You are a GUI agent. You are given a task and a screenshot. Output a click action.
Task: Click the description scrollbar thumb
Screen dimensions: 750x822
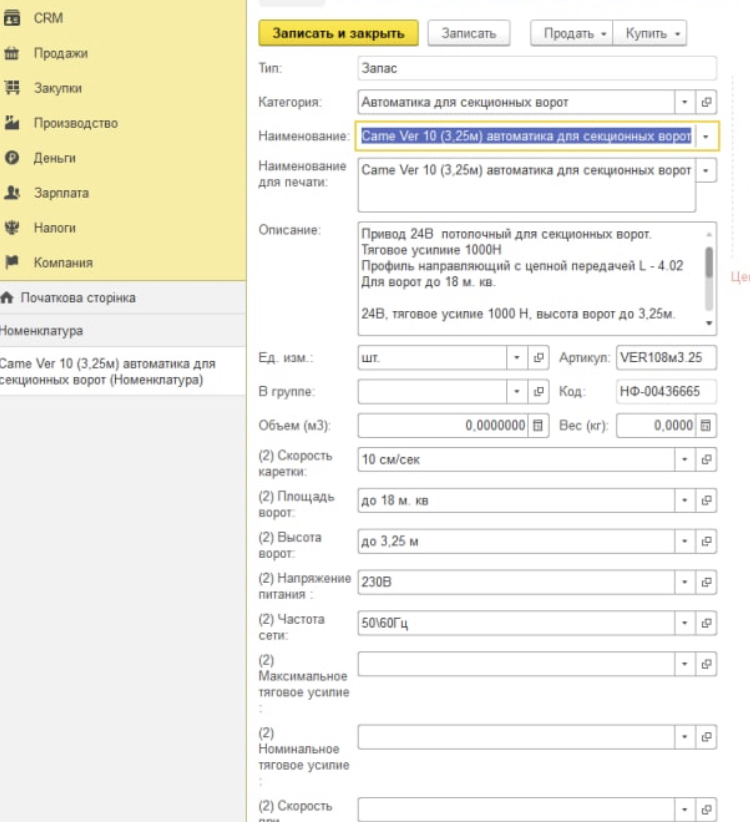click(709, 262)
